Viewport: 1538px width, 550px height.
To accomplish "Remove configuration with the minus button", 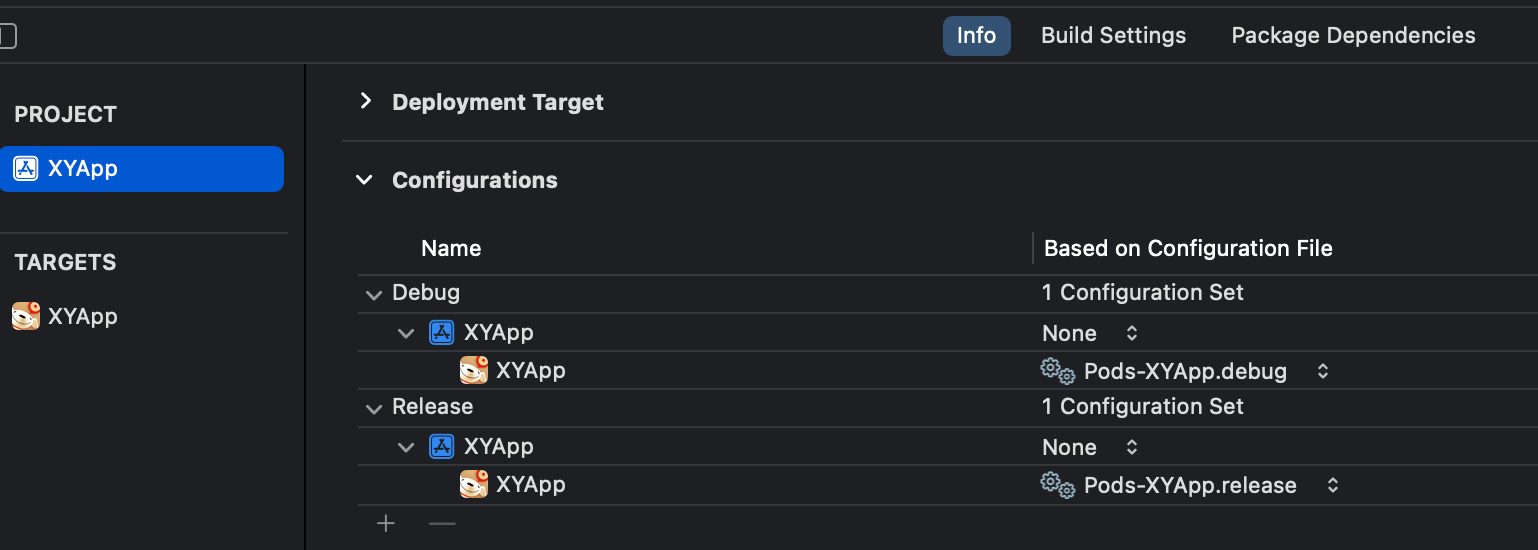I will click(442, 523).
